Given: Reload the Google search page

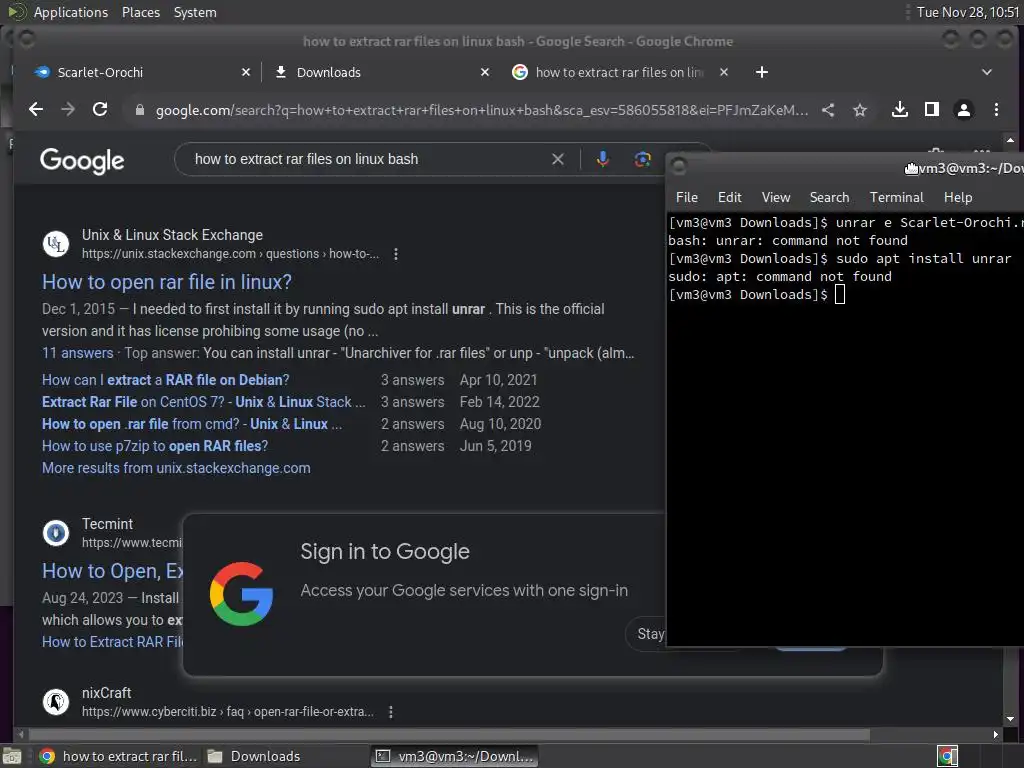Looking at the screenshot, I should [x=100, y=110].
